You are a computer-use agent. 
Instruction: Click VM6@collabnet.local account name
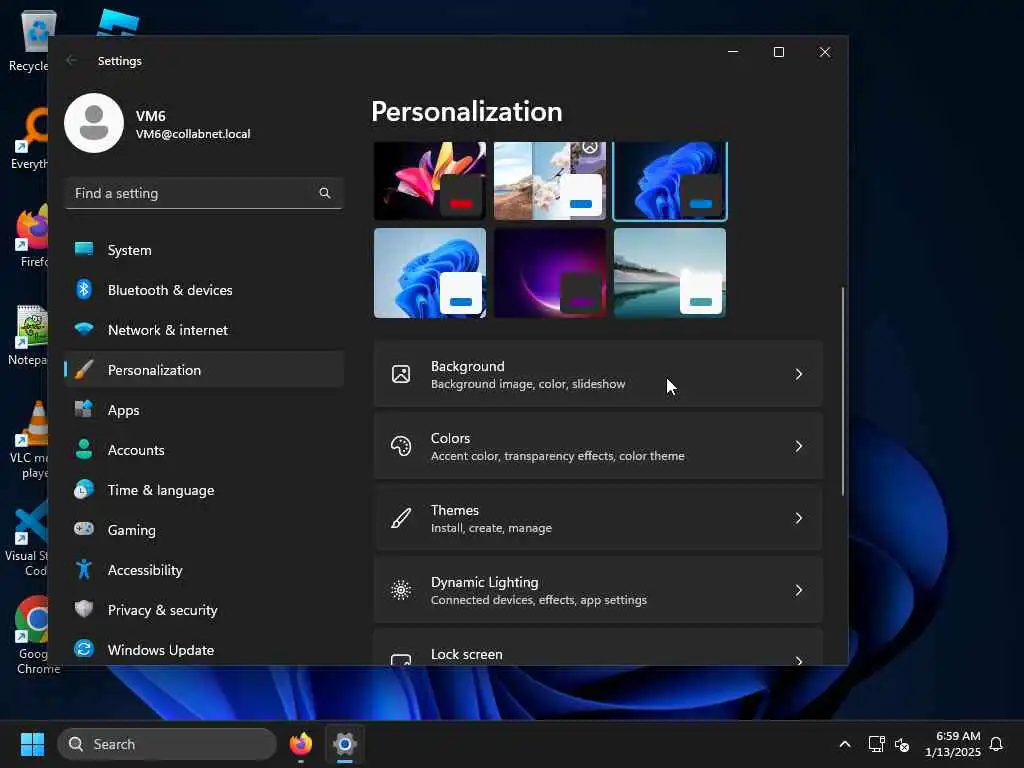pos(193,134)
